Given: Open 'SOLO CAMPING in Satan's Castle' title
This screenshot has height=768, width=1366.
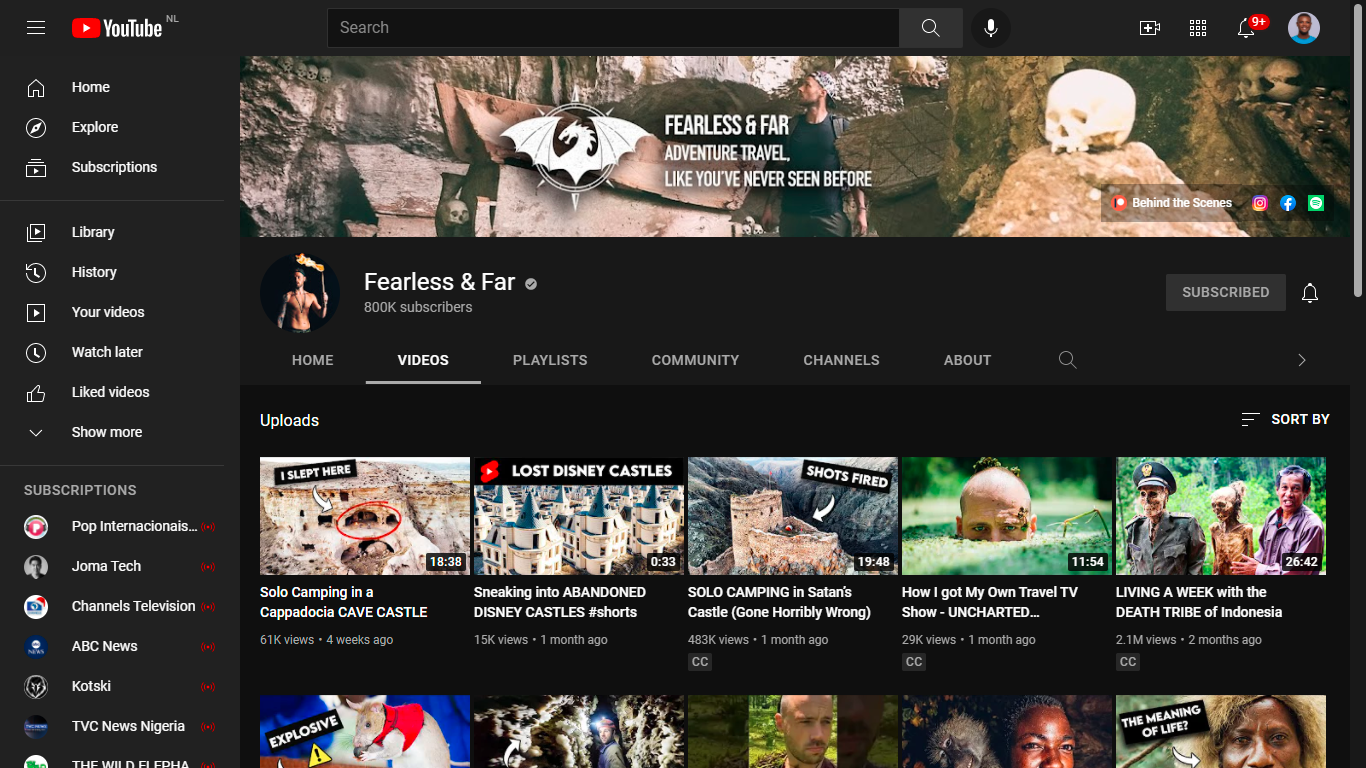Looking at the screenshot, I should 780,602.
